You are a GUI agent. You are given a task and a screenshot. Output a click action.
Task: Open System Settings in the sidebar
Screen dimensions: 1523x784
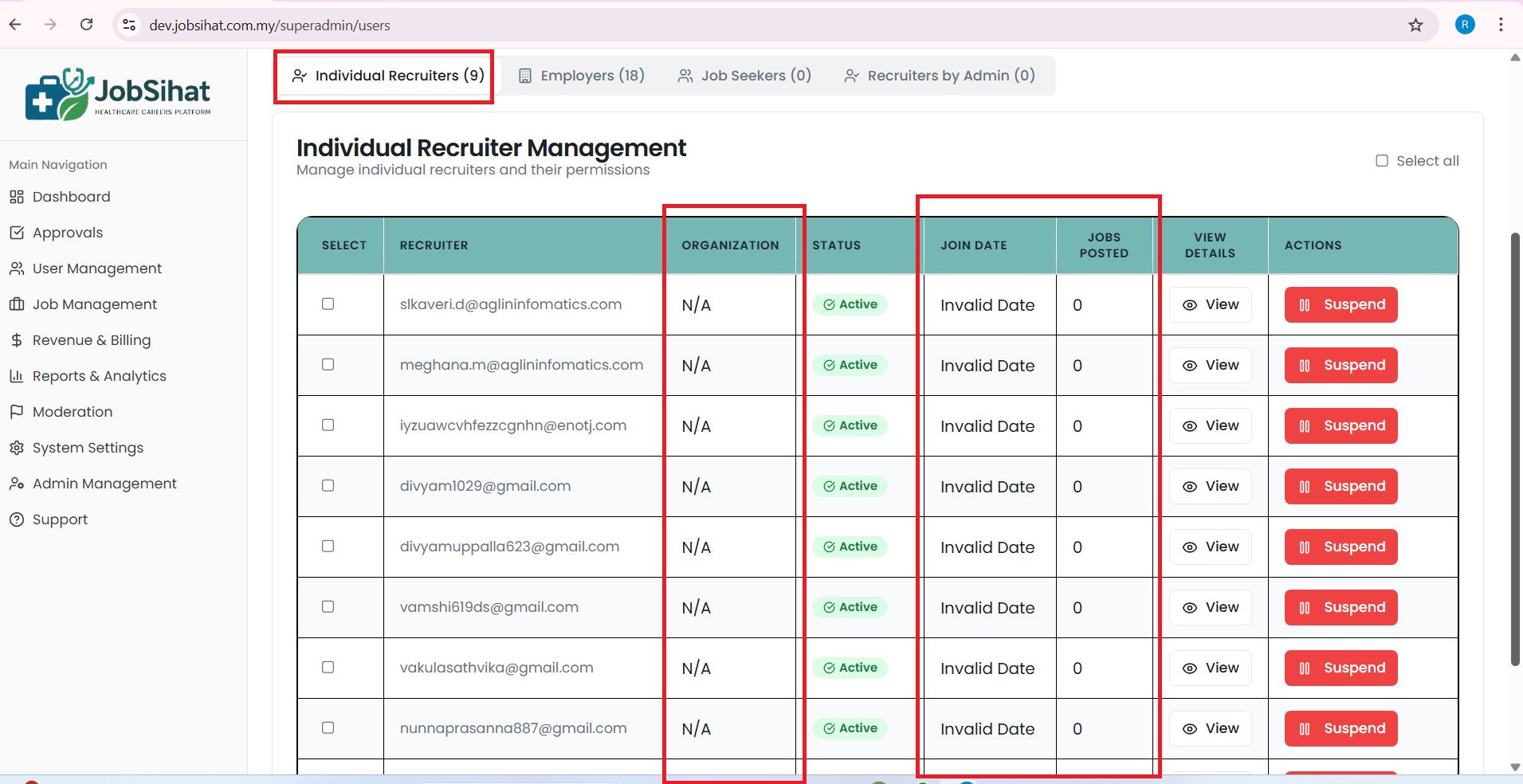click(88, 448)
